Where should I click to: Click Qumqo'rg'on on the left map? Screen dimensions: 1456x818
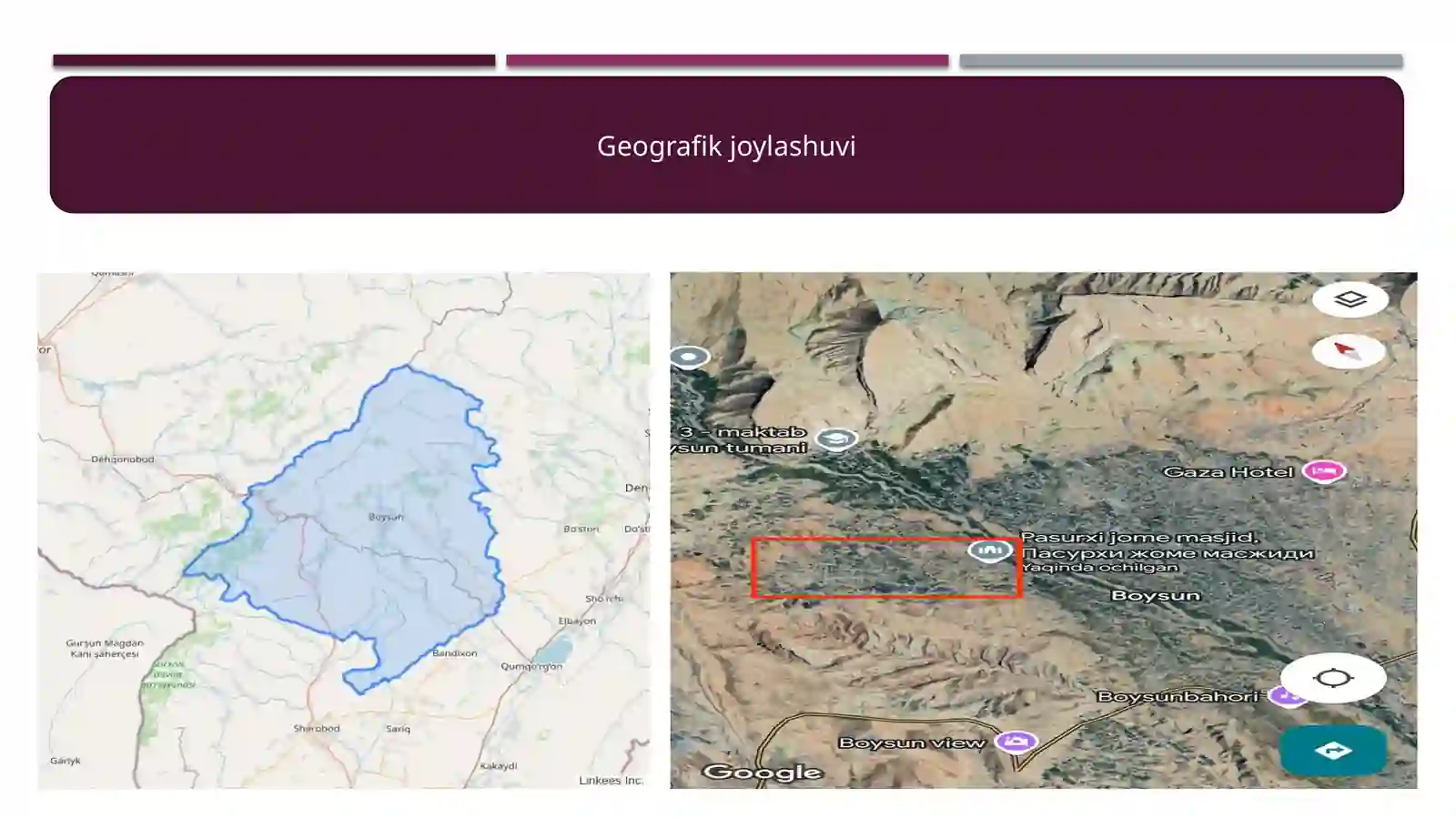[531, 667]
